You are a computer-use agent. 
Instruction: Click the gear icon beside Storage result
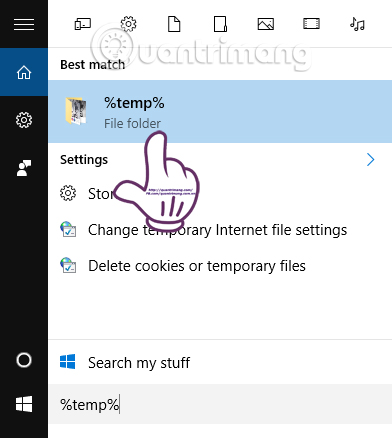[x=68, y=193]
